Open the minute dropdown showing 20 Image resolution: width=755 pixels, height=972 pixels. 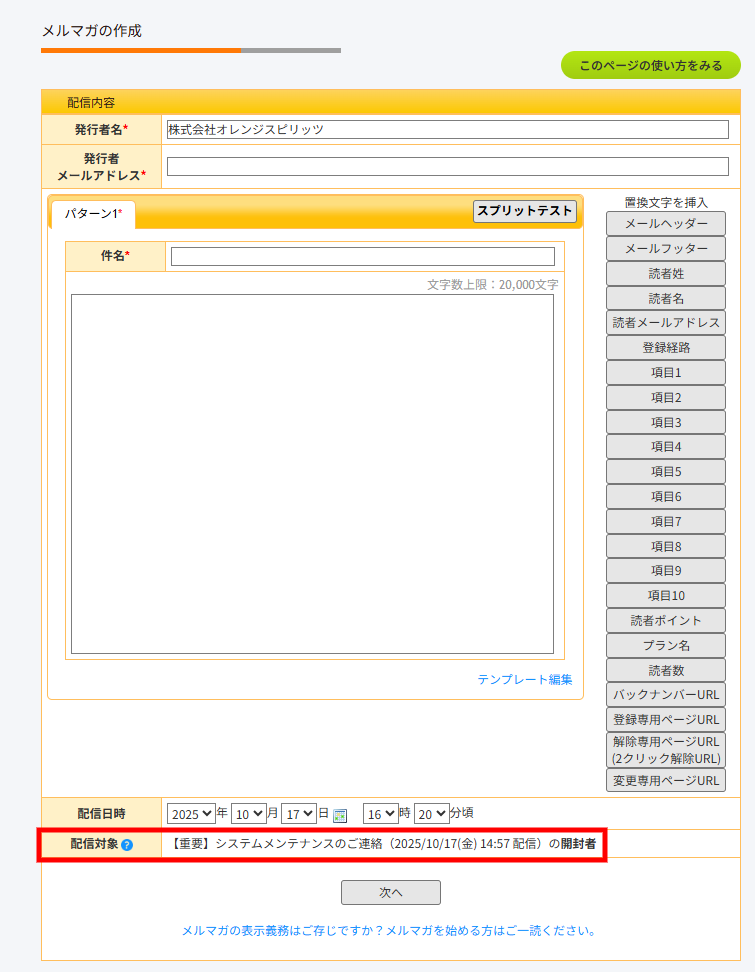431,814
